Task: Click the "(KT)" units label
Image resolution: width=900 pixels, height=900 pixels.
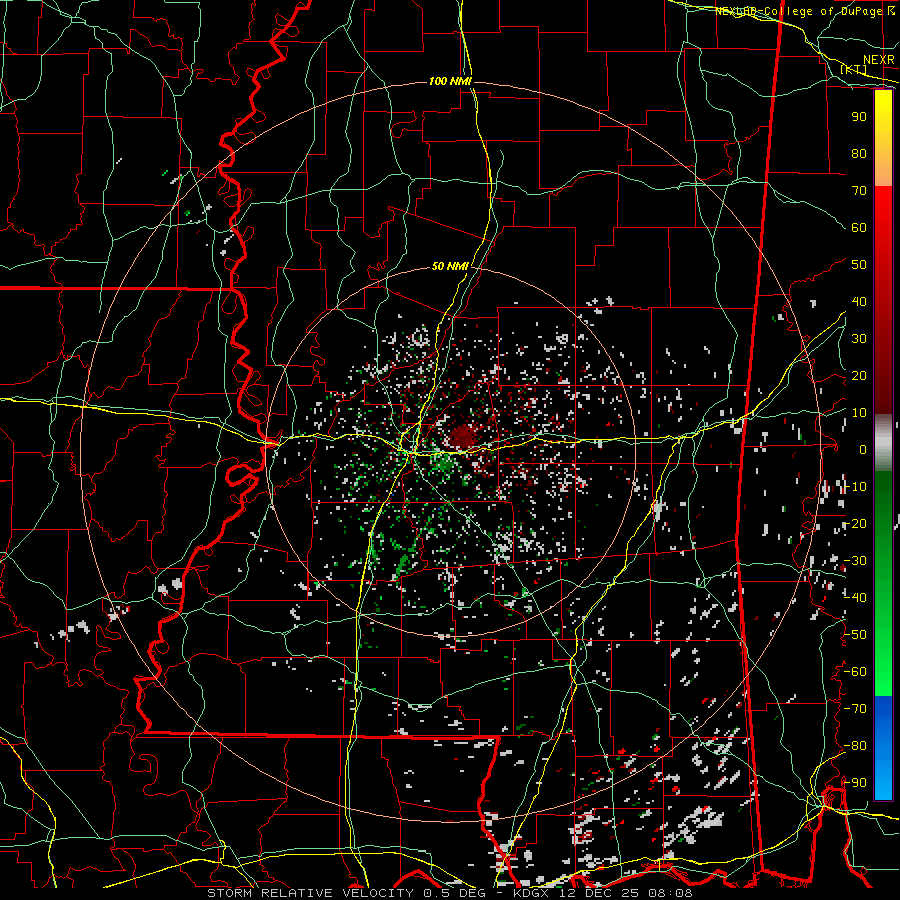Action: pyautogui.click(x=853, y=70)
